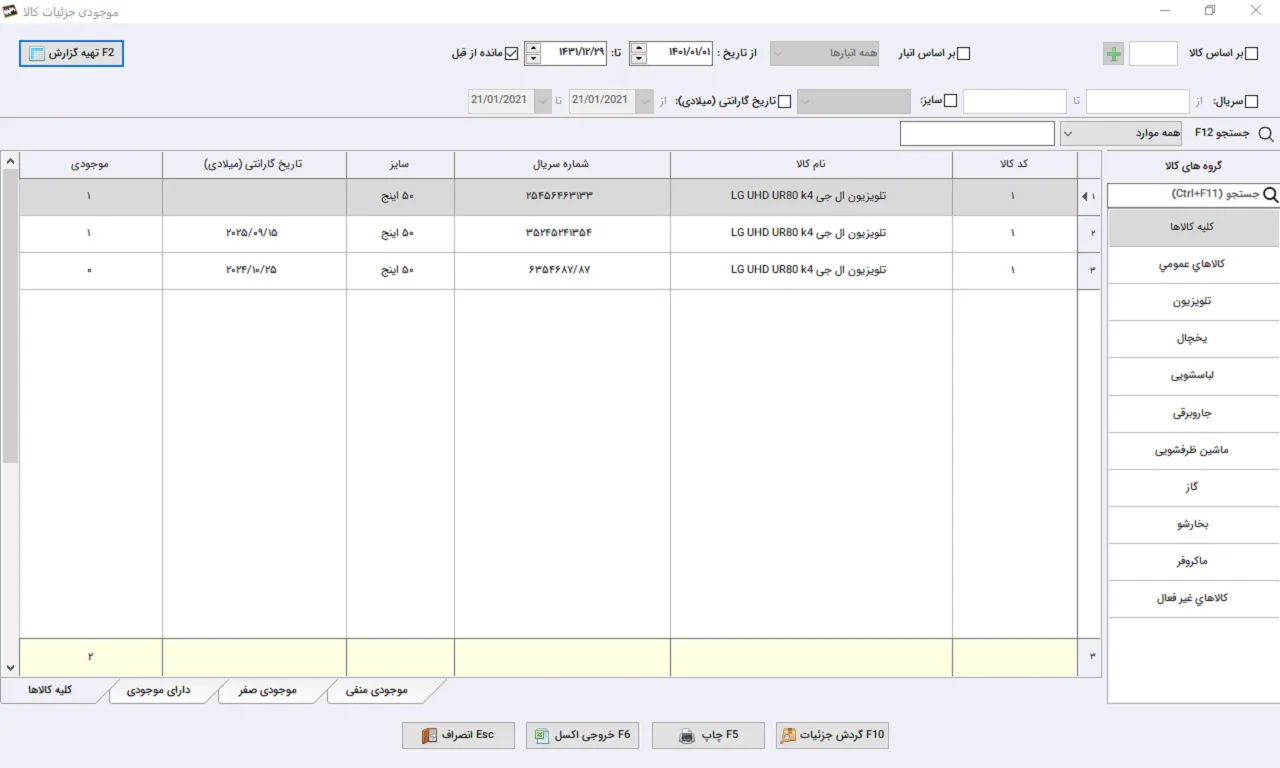Click the report grid icon on F2 button

[37, 53]
